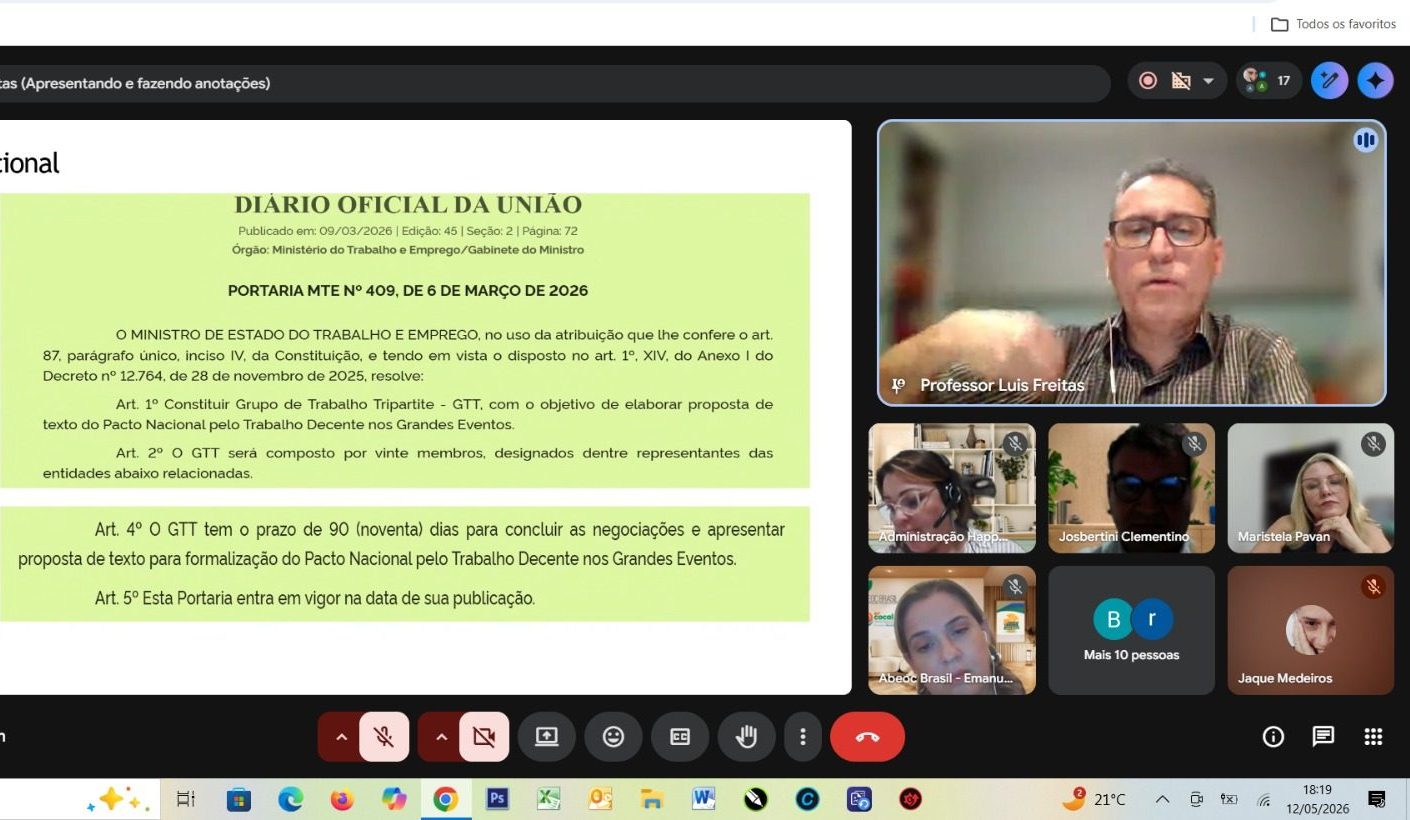Open the 'Todos os favoritos' bookmarks folder
Viewport: 1410px width, 820px height.
point(1333,24)
